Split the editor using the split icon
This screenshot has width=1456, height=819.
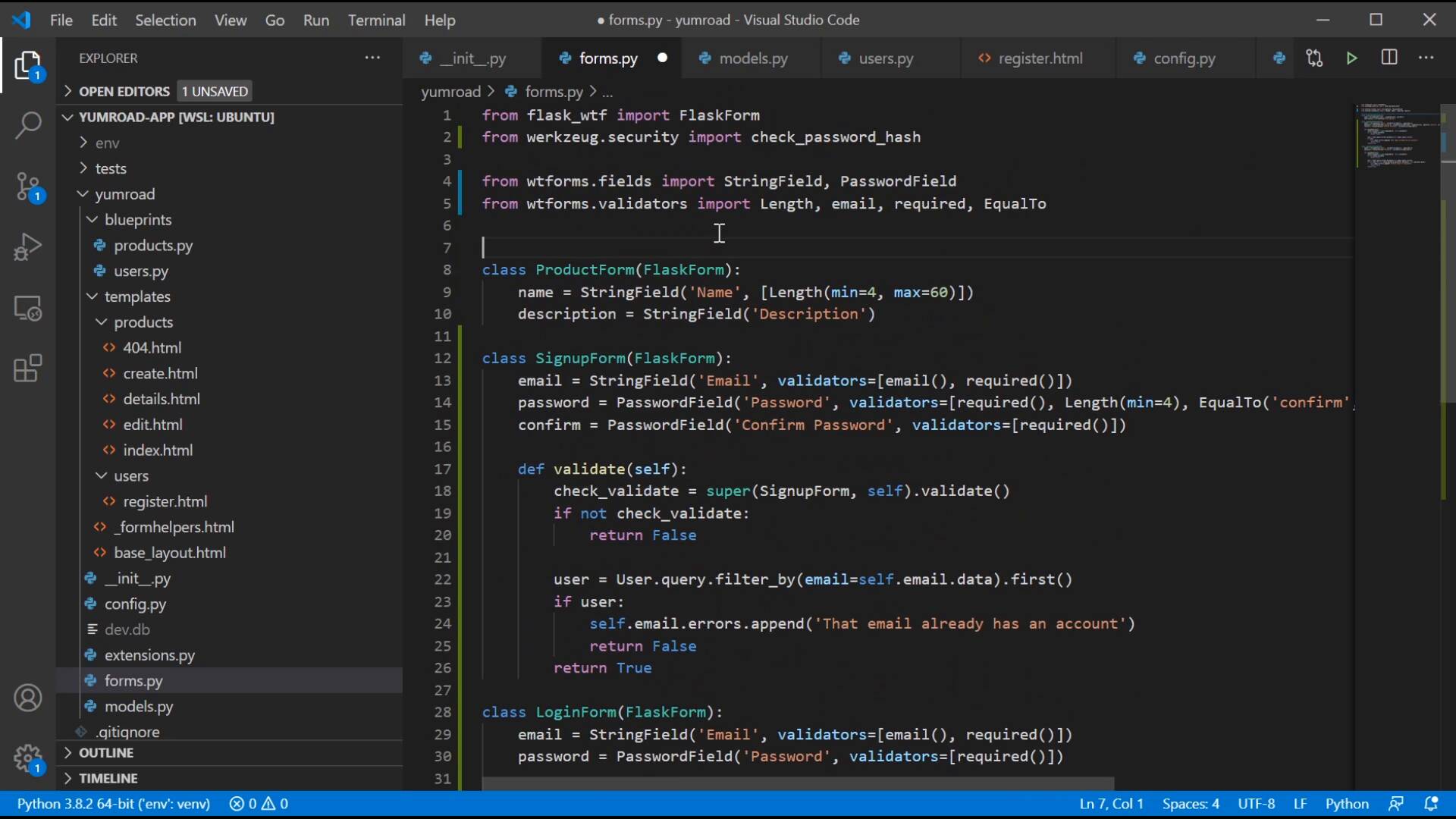pos(1390,57)
